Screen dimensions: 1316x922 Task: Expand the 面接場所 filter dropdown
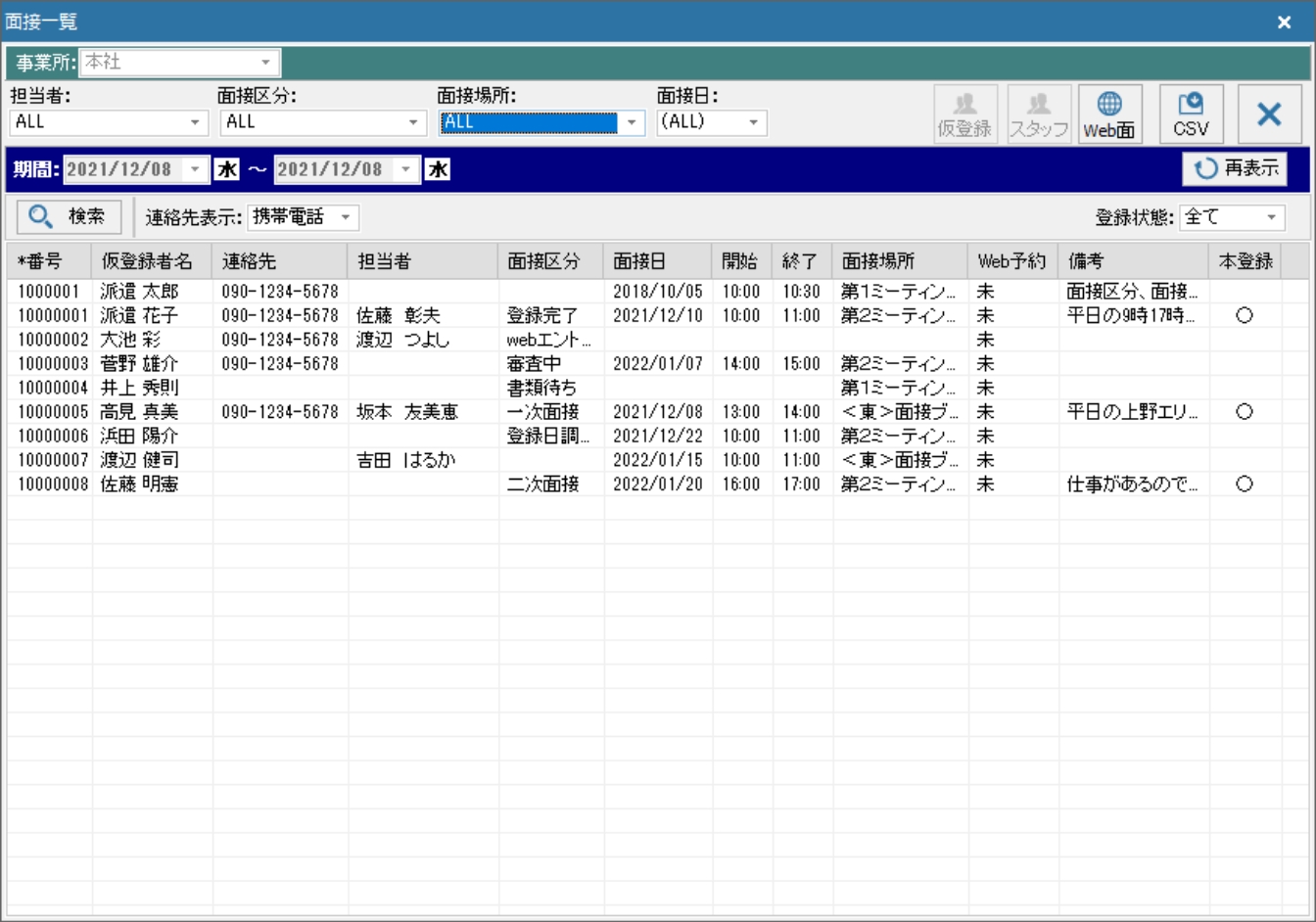point(632,122)
